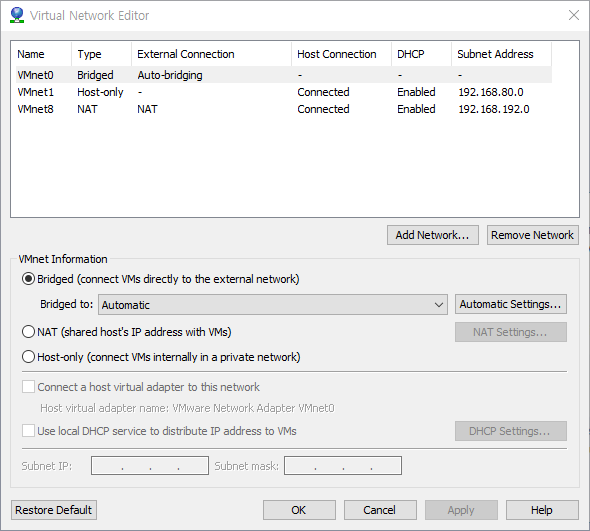
Task: Close the Virtual Network Editor window
Action: pyautogui.click(x=574, y=15)
